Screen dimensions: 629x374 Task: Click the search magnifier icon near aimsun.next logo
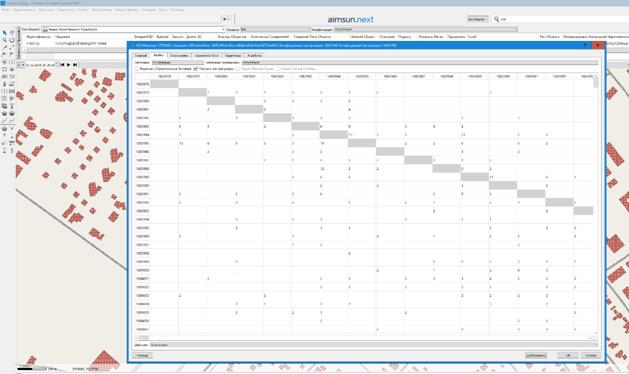click(496, 19)
